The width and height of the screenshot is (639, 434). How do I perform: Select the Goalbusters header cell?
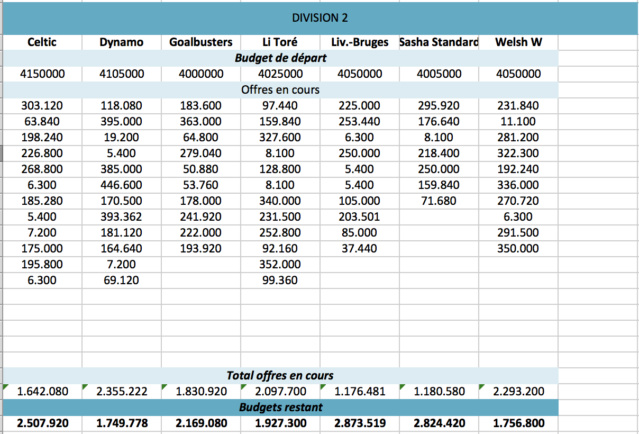201,42
